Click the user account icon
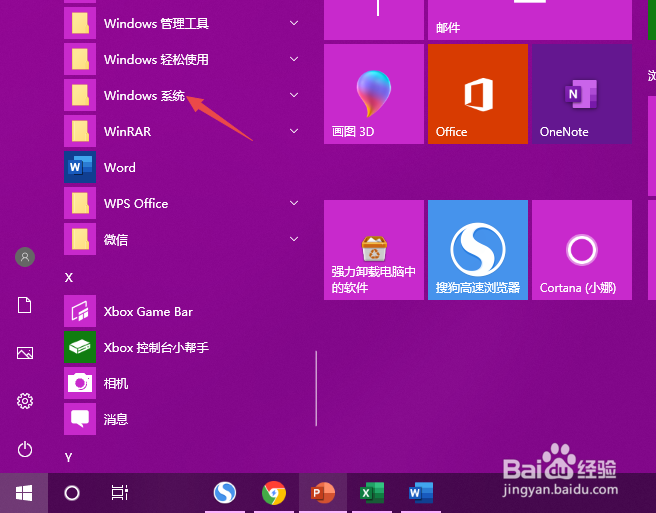Screen dimensions: 656x513 pyautogui.click(x=25, y=257)
